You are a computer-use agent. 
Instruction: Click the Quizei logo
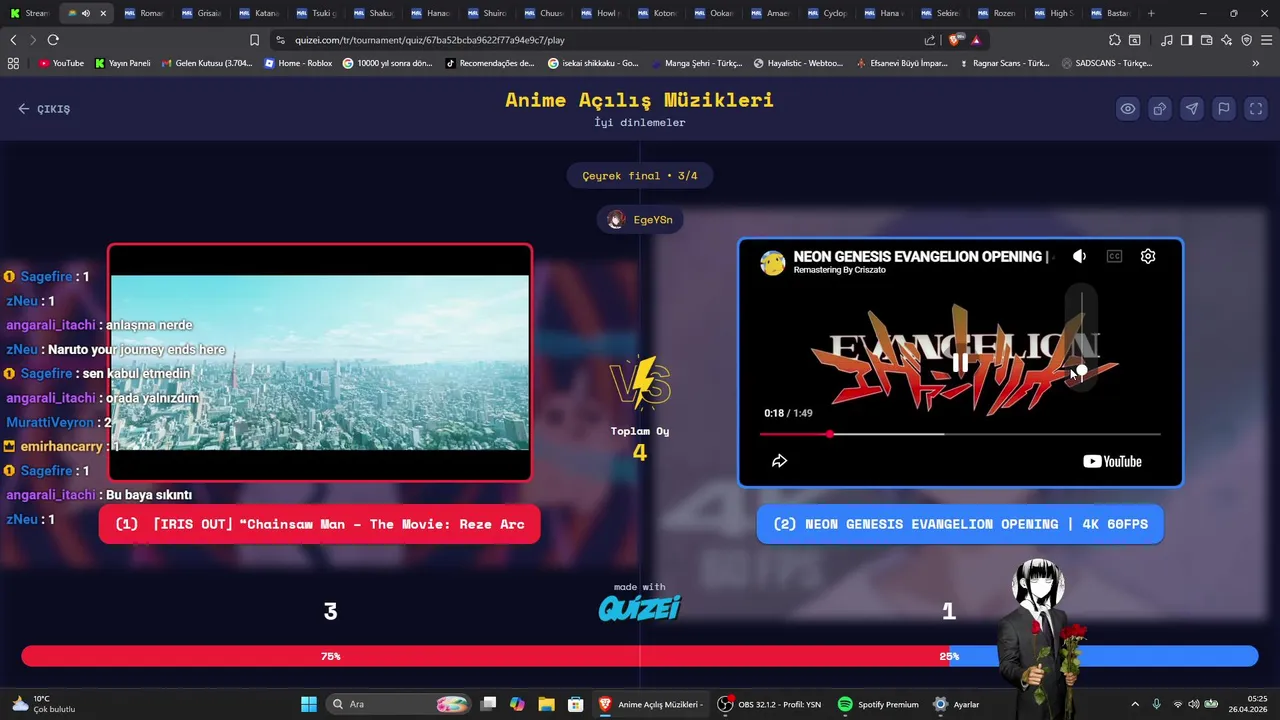(640, 607)
